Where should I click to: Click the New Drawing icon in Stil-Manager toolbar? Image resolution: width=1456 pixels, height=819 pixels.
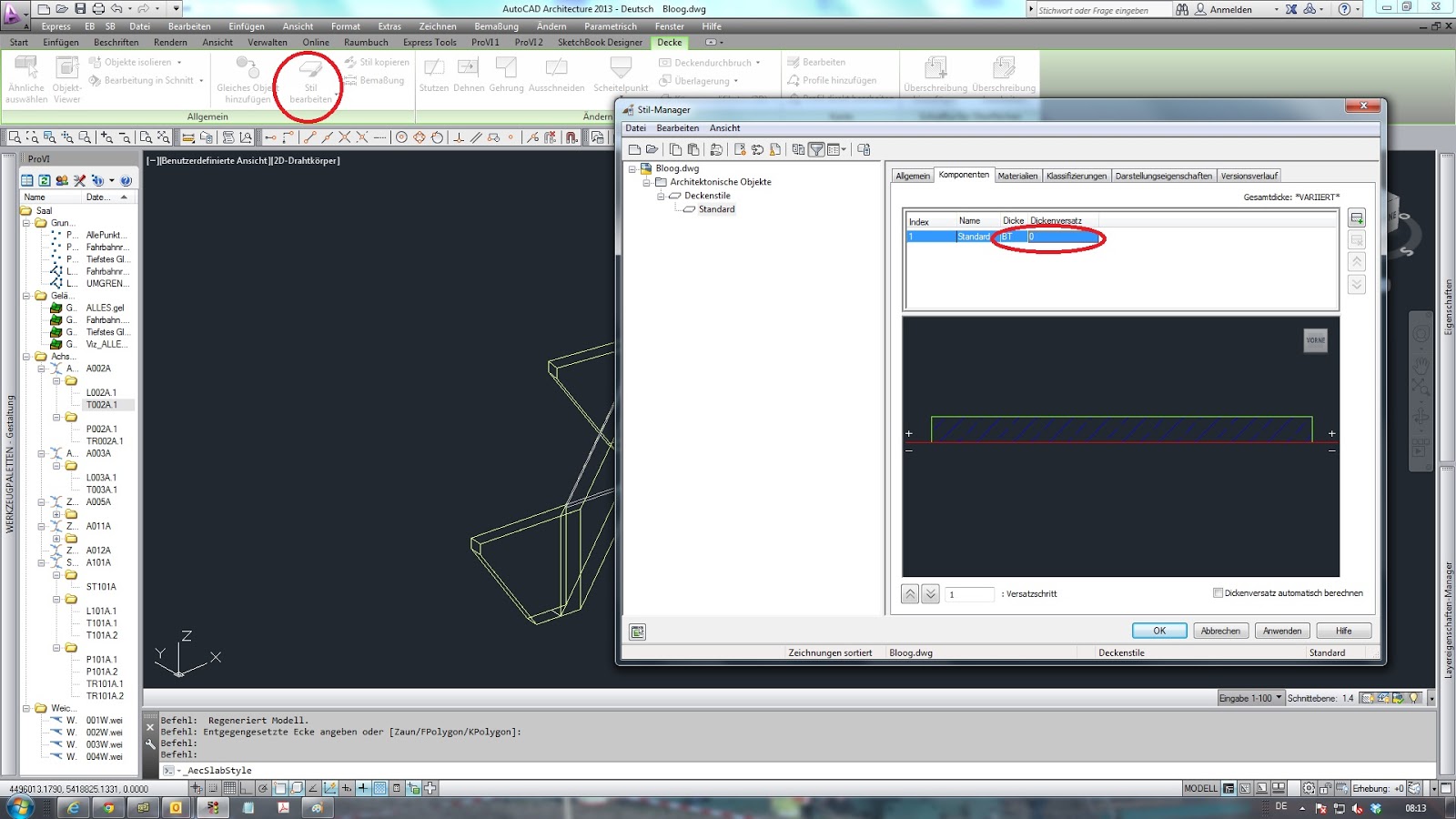click(635, 149)
